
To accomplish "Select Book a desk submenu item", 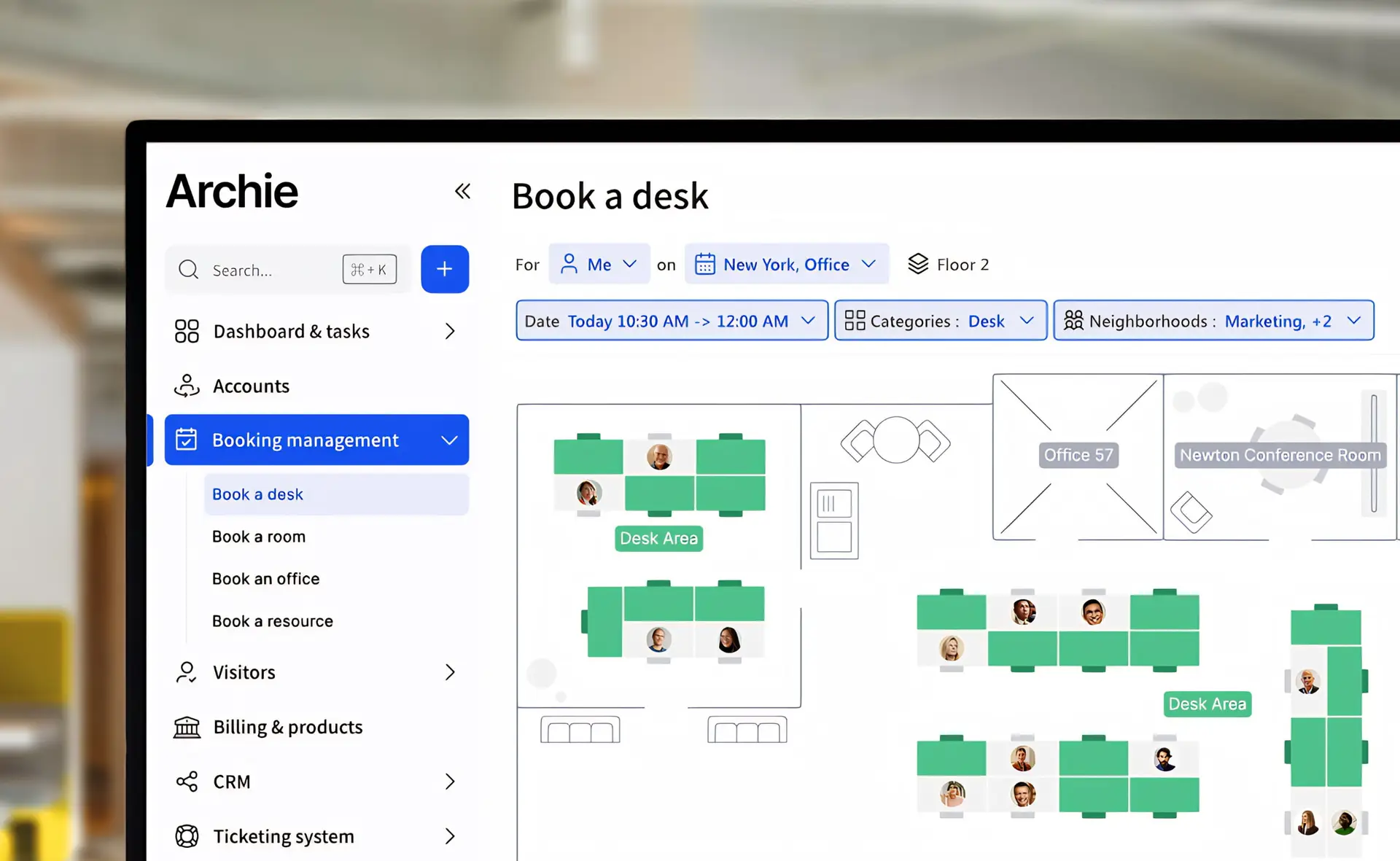I will click(336, 494).
